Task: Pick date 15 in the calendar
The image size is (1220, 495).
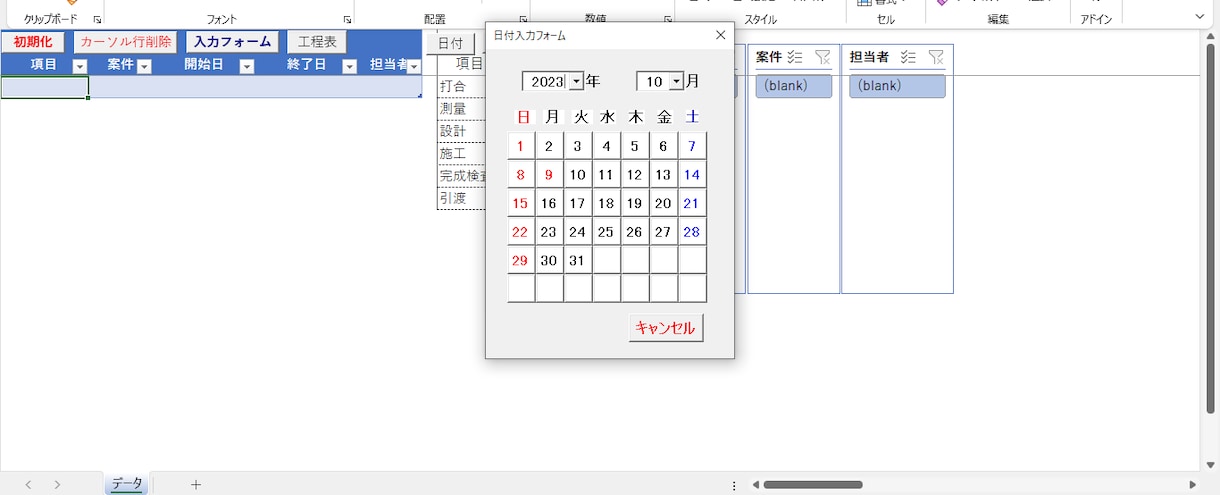Action: pos(521,203)
